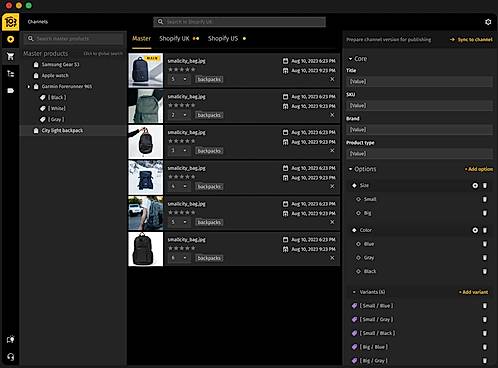This screenshot has height=368, width=498.
Task: Open the hierarchy tree view in sidebar
Action: pyautogui.click(x=11, y=74)
